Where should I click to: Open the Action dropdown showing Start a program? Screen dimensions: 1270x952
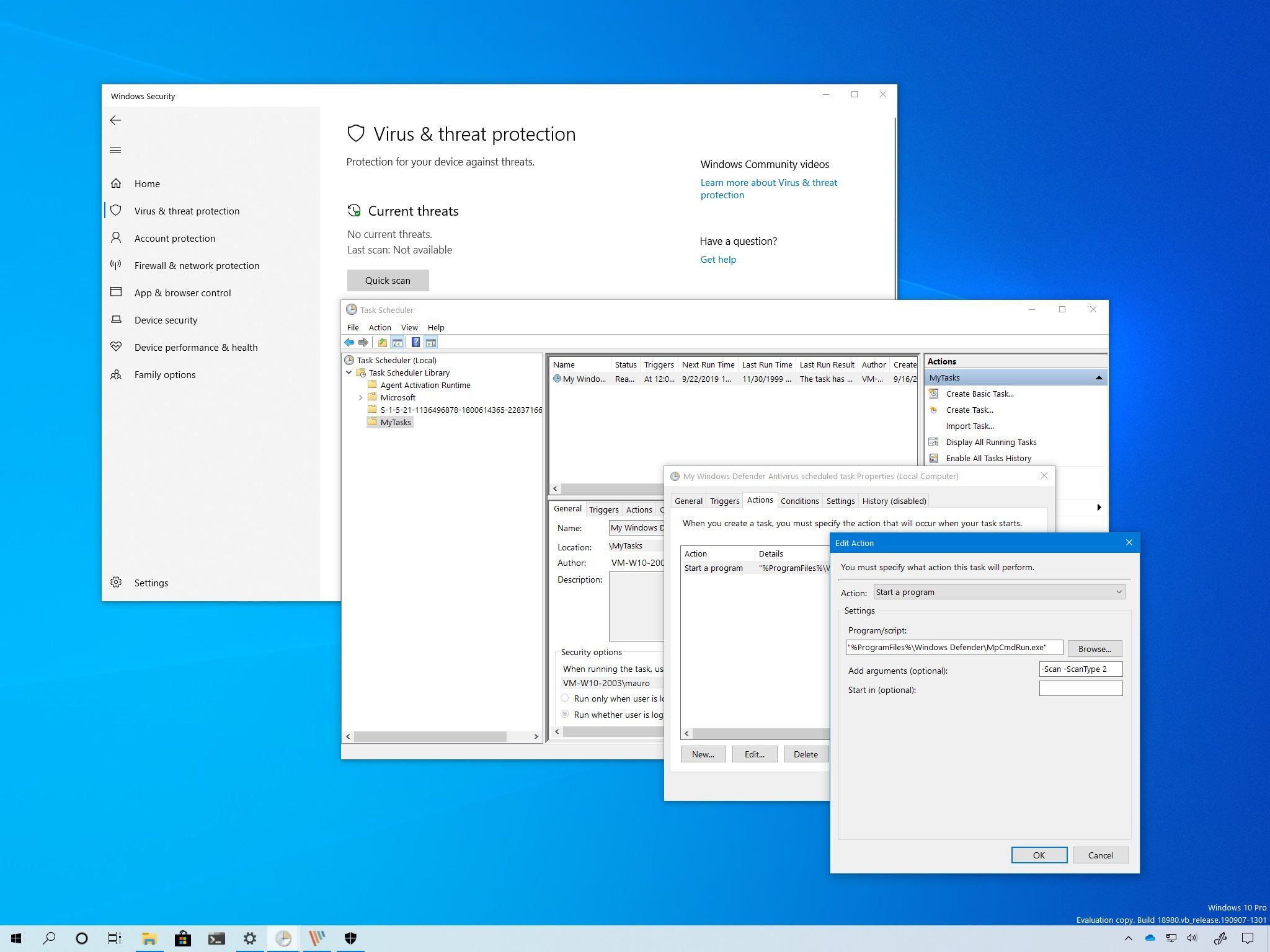[x=999, y=592]
